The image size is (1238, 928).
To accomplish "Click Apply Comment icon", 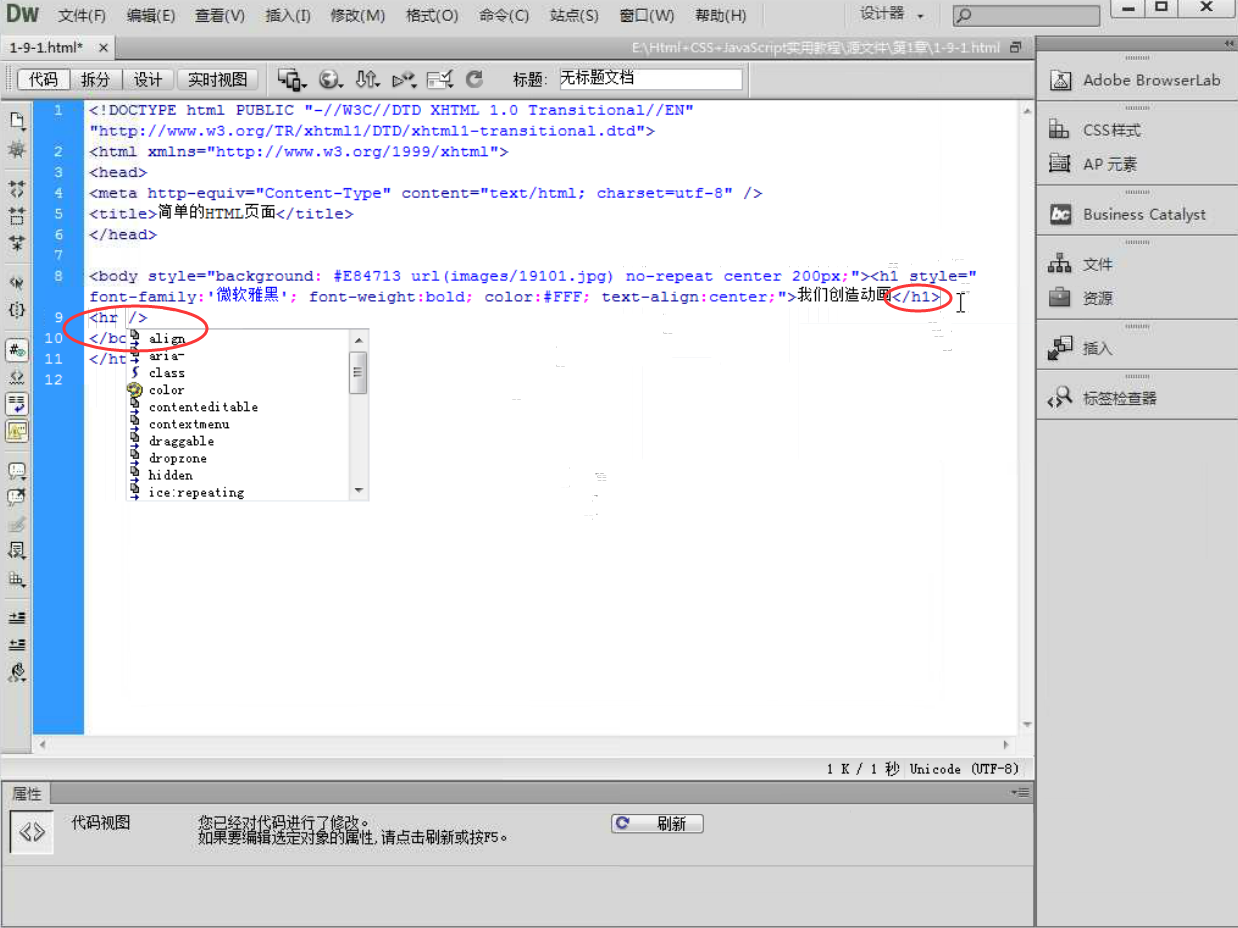I will (17, 470).
